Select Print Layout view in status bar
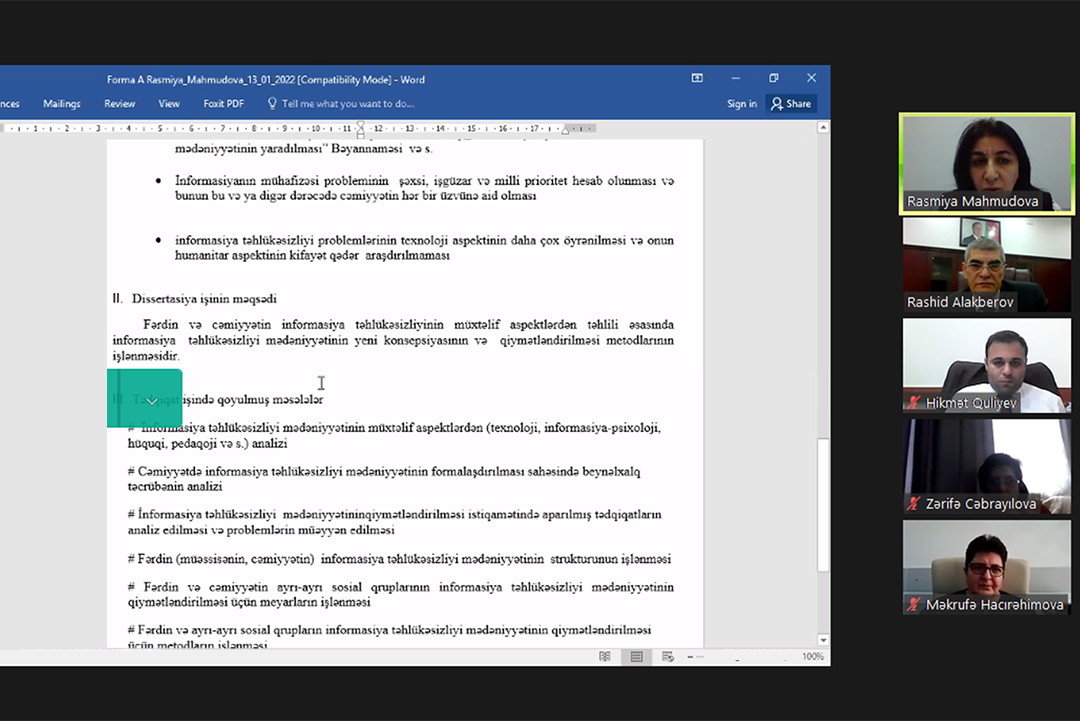Viewport: 1080px width, 721px height. 636,657
